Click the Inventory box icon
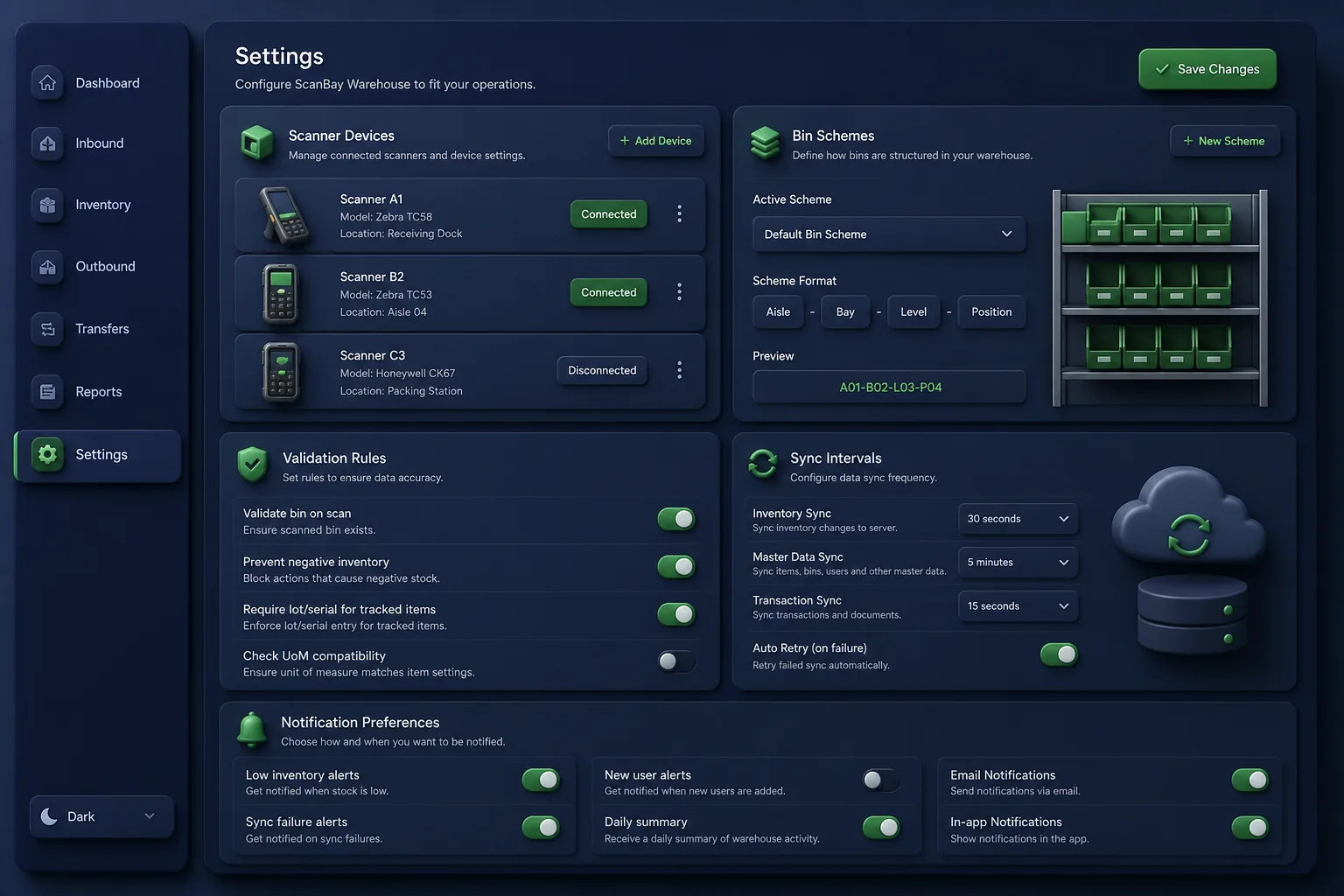 coord(47,205)
